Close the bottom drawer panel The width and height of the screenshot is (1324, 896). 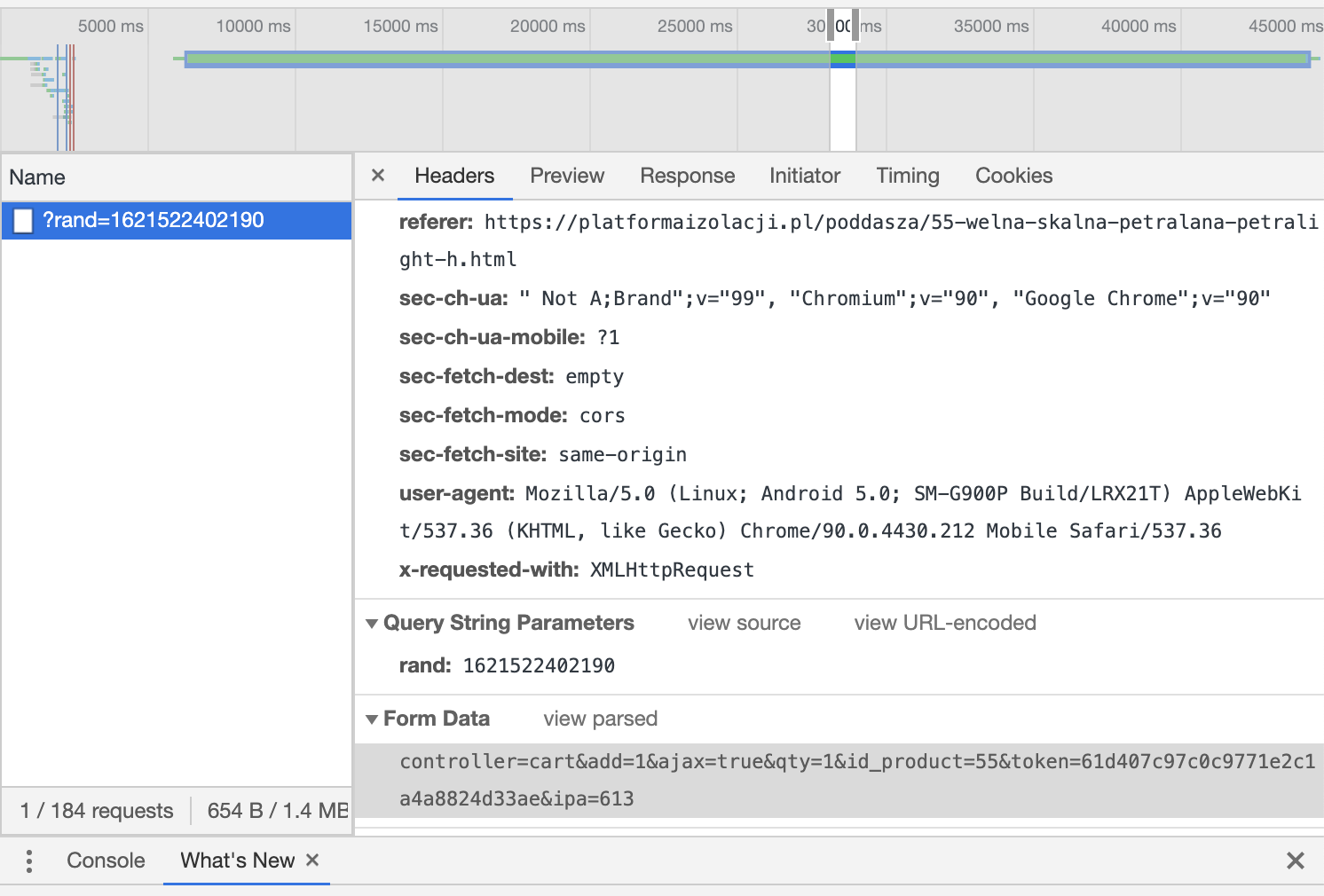[1296, 861]
